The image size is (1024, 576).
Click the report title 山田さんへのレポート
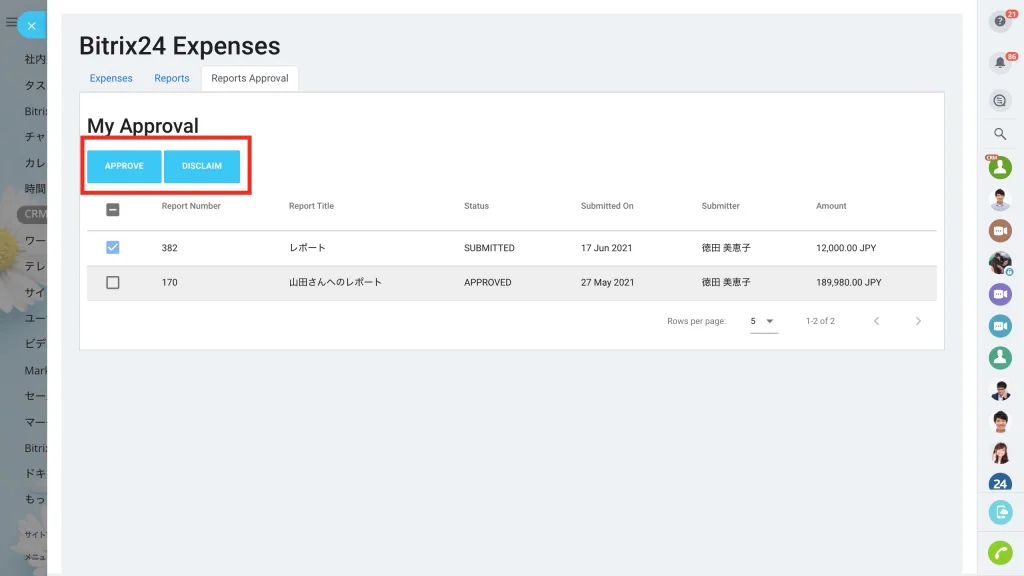click(335, 282)
